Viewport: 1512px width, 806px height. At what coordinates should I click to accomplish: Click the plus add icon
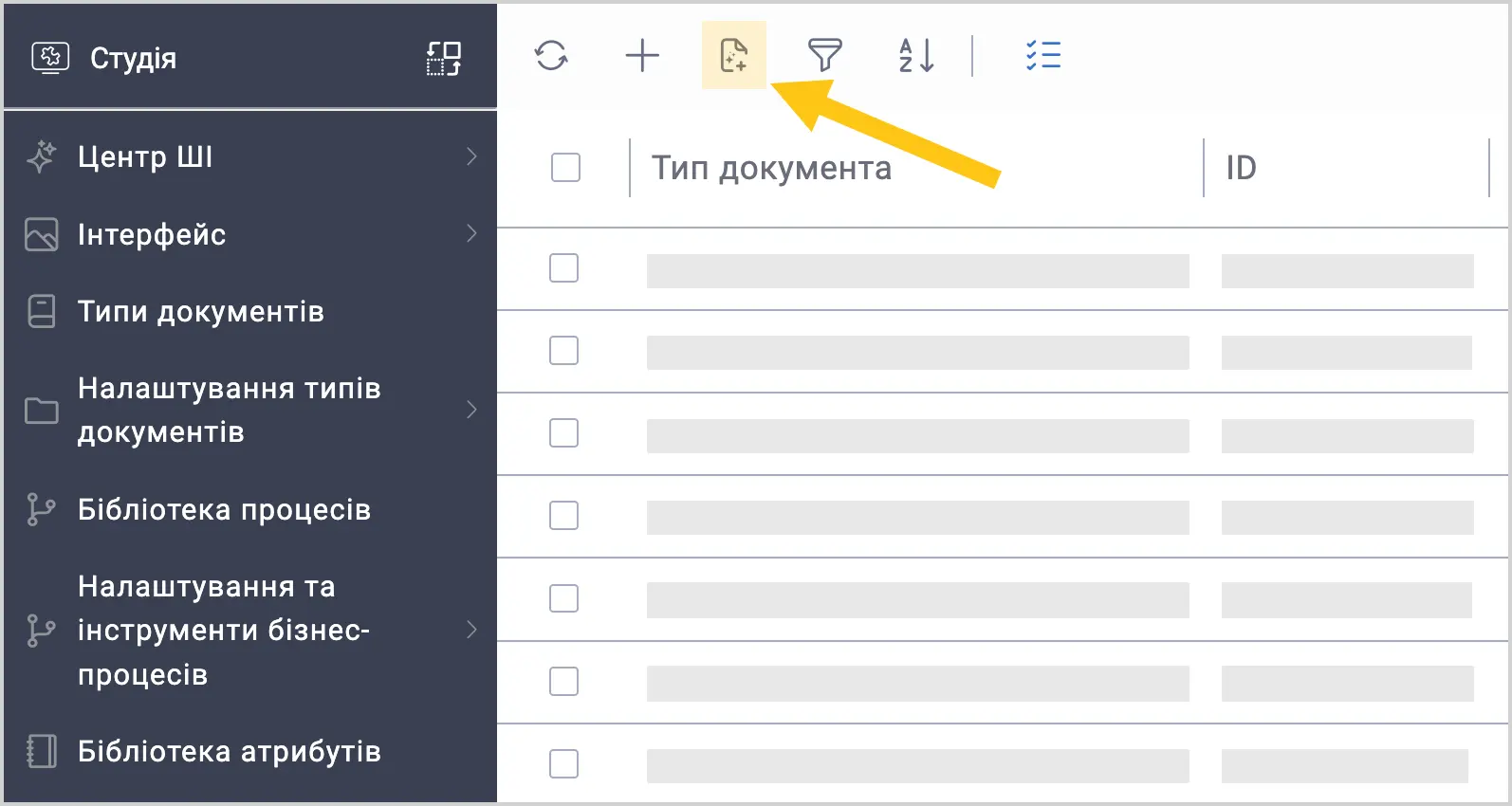[x=642, y=55]
